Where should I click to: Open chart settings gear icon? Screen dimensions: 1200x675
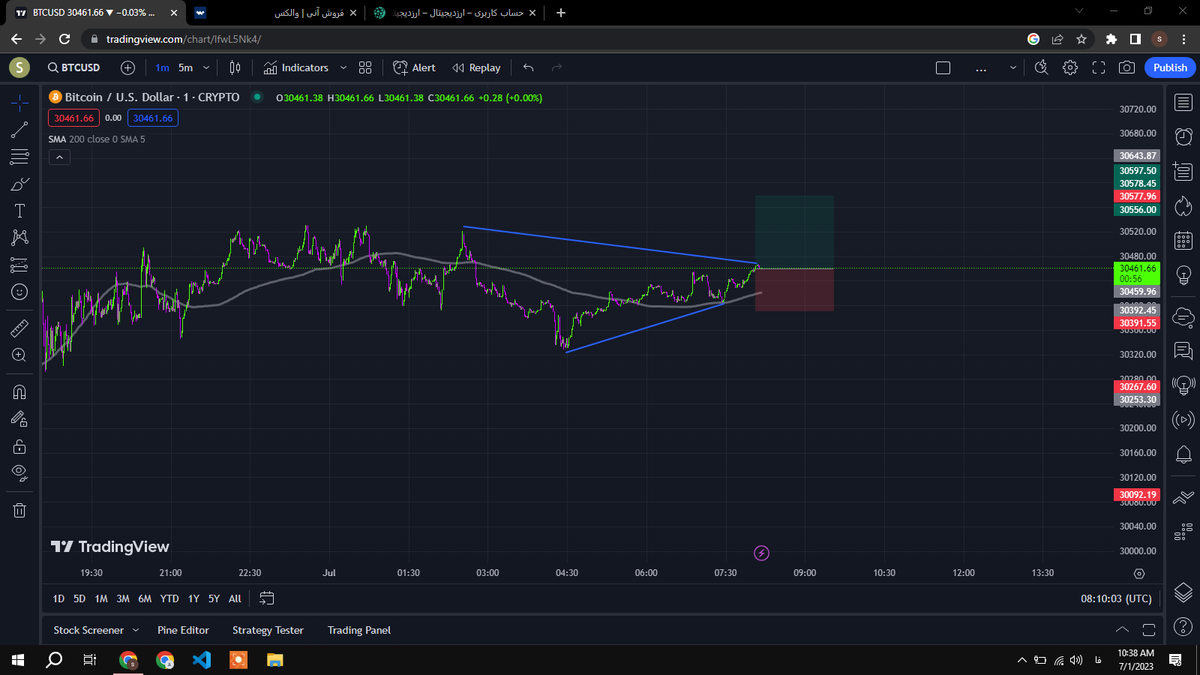tap(1070, 68)
